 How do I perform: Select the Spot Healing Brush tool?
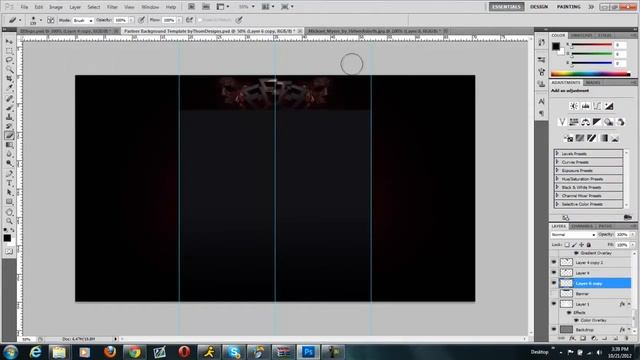click(x=9, y=99)
